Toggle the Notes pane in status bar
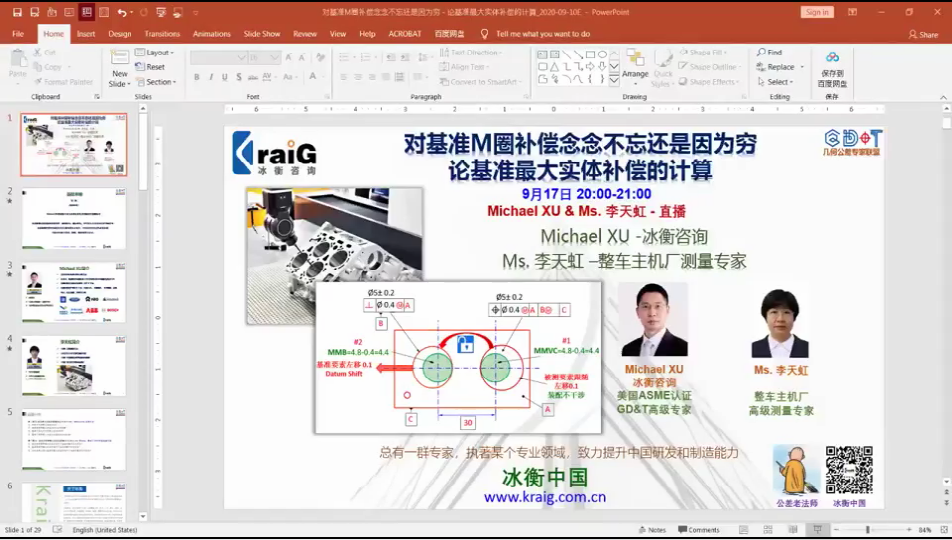Image resolution: width=952 pixels, height=540 pixels. (x=652, y=530)
